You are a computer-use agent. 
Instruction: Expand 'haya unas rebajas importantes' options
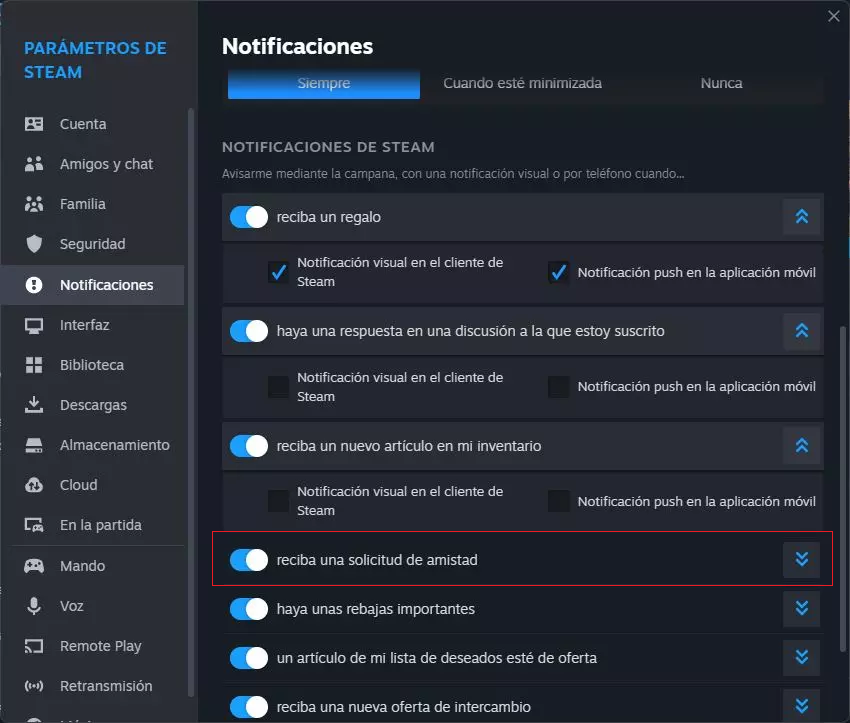(802, 609)
